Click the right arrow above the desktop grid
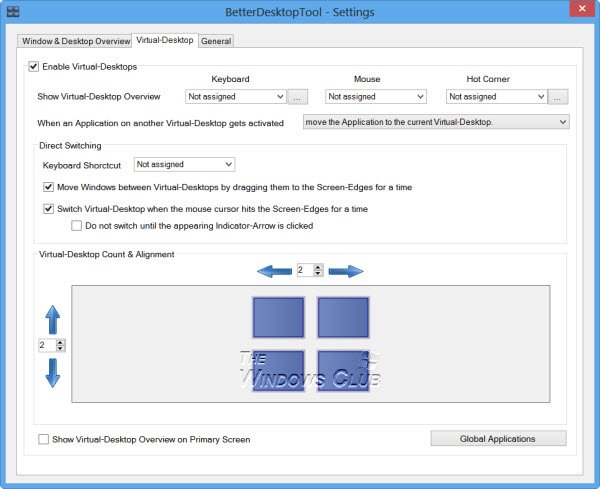The image size is (600, 489). [x=346, y=271]
